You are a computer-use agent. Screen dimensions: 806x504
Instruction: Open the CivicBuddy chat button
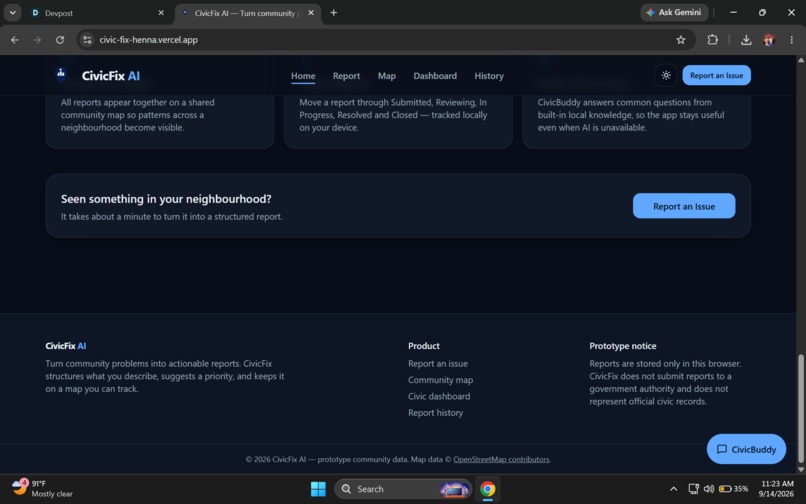point(746,449)
